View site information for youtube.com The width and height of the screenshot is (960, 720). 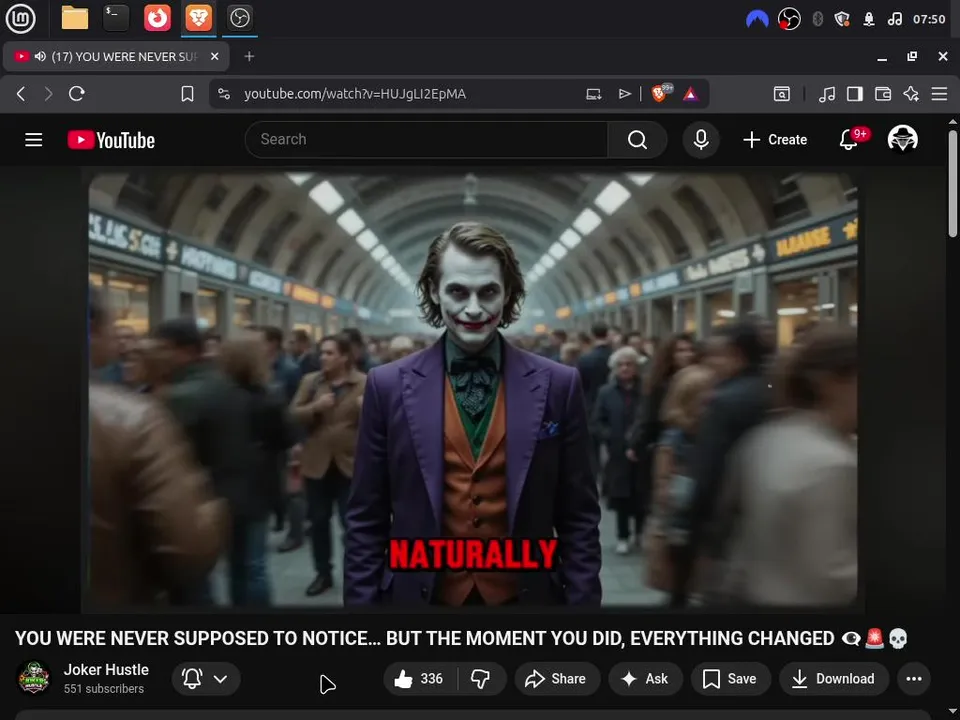coord(224,94)
